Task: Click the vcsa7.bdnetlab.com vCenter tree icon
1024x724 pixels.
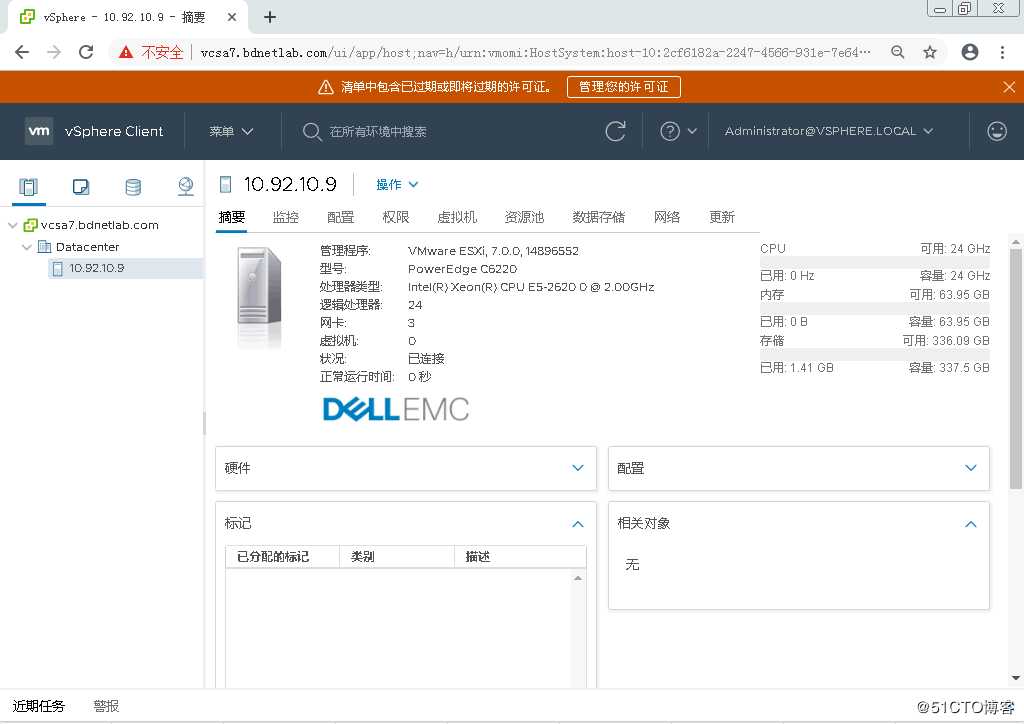Action: (x=30, y=225)
